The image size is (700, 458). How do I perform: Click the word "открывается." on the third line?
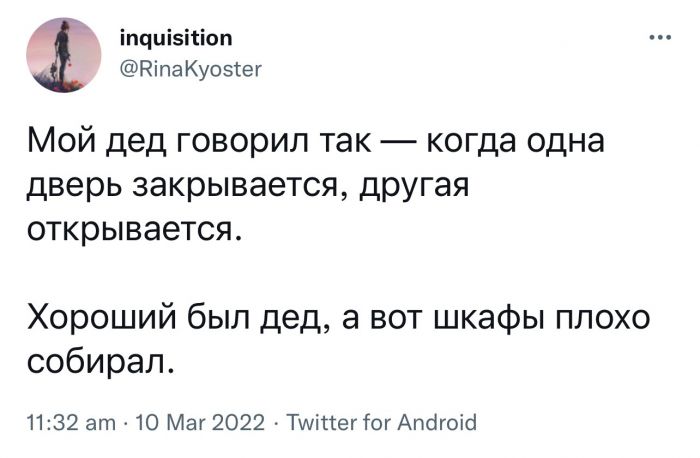point(133,230)
